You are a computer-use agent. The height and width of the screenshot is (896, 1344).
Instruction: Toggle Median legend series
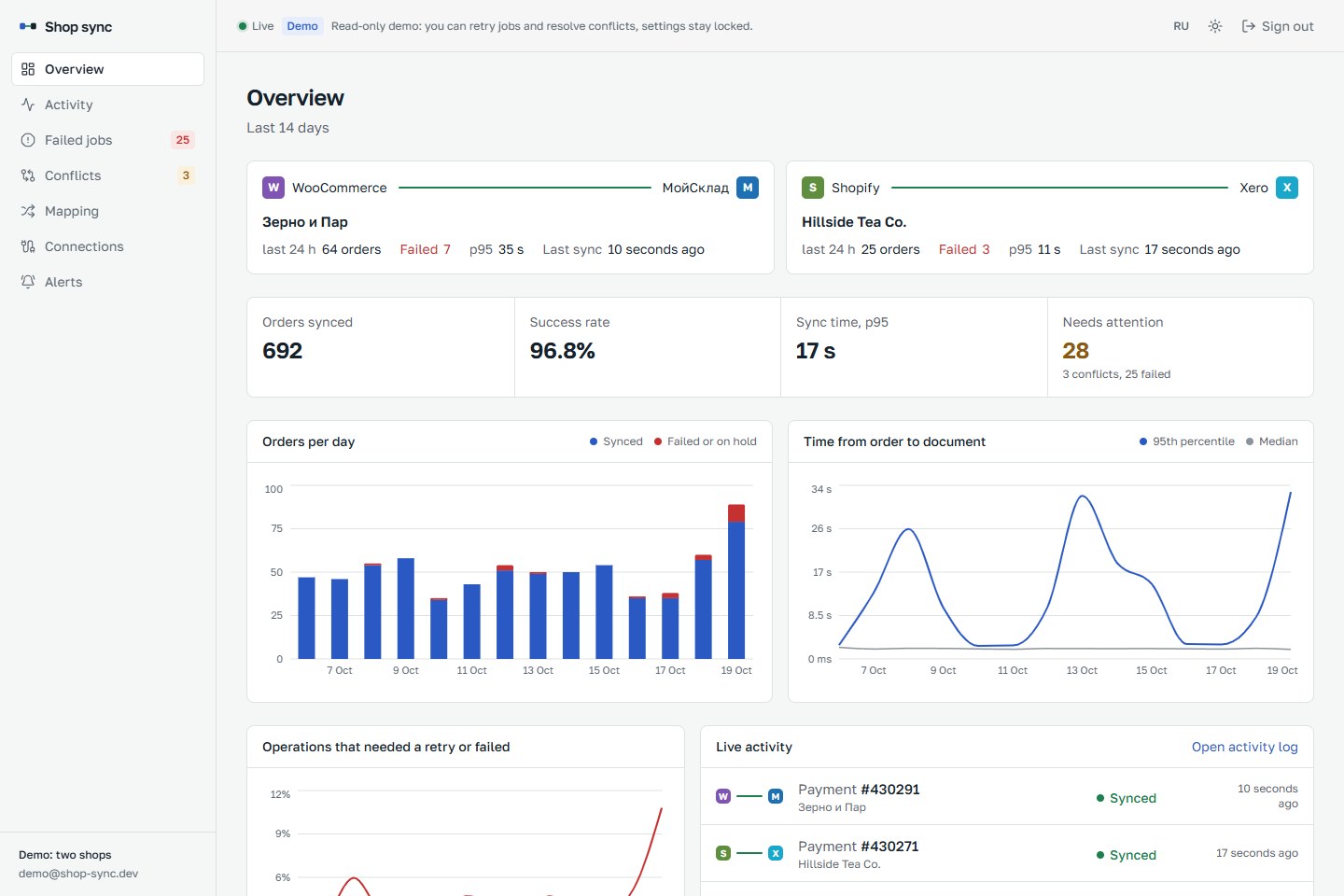(1272, 441)
